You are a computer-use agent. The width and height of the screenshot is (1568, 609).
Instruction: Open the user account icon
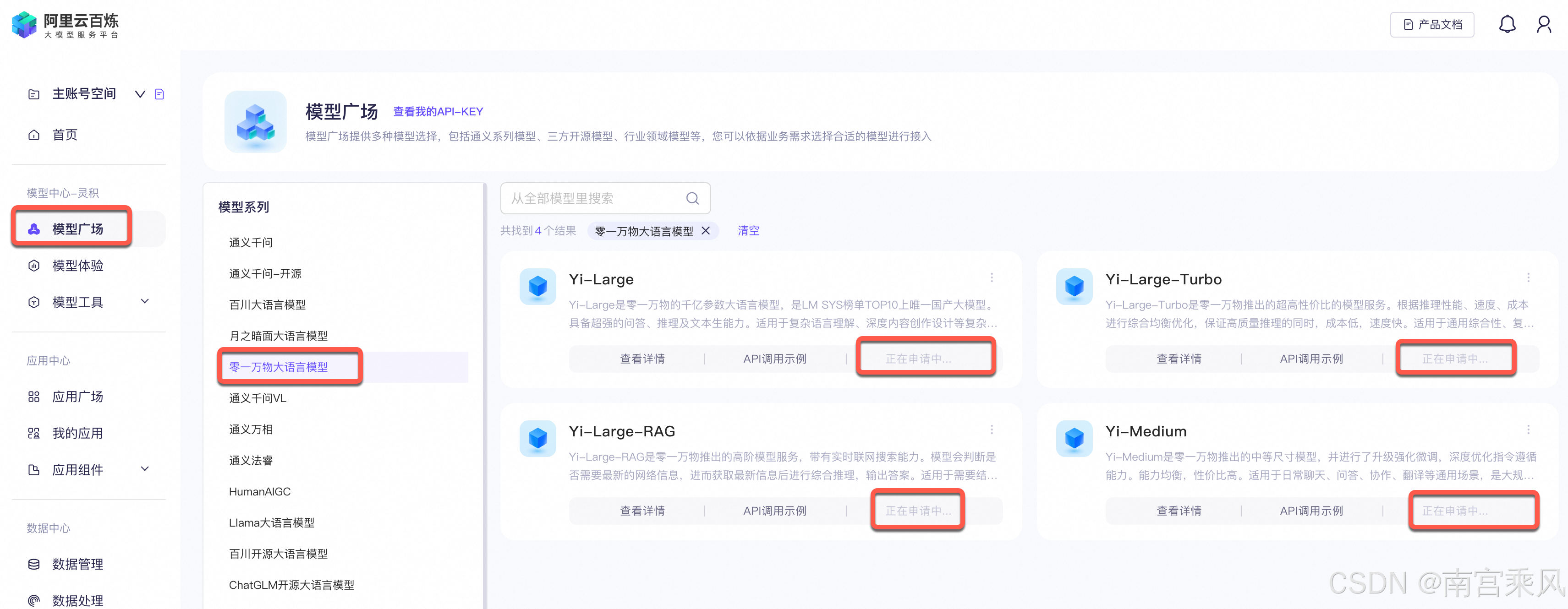[1544, 24]
